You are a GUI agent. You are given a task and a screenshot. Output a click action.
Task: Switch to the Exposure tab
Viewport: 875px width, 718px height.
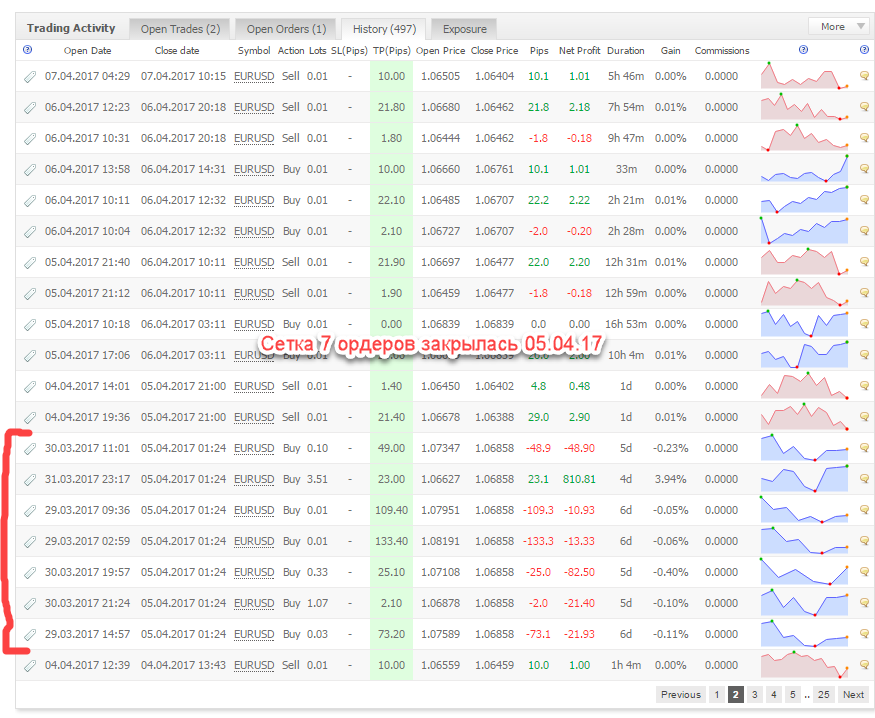(x=464, y=29)
